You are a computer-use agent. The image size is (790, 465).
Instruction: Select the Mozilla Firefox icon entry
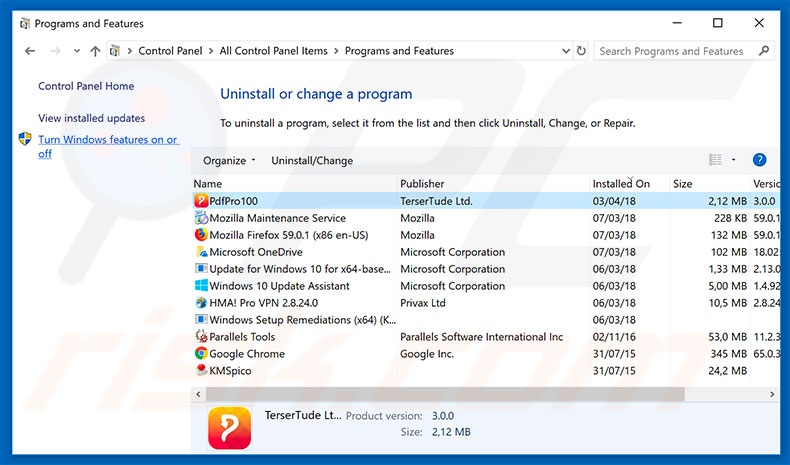point(201,235)
